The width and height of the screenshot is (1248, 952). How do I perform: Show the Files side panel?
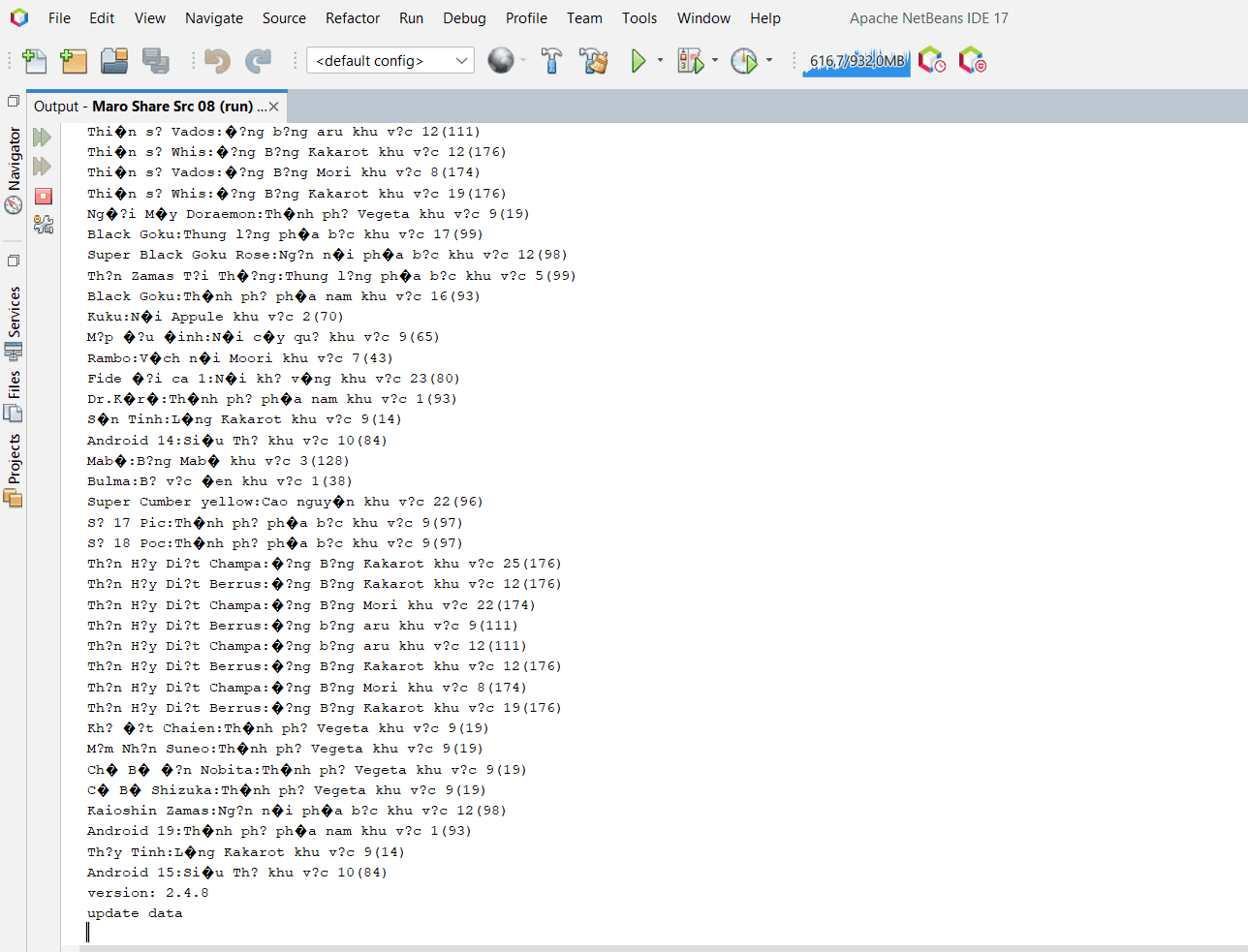(x=14, y=396)
